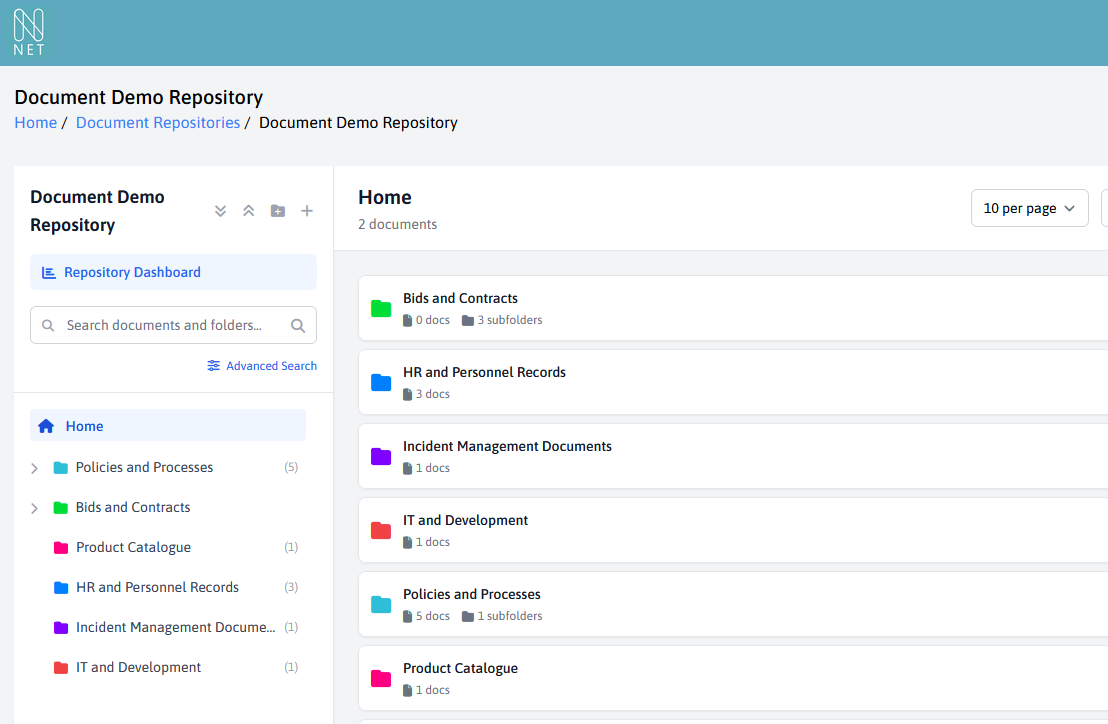The image size is (1108, 724).
Task: Expand the Policies and Processes tree node
Action: (x=35, y=468)
